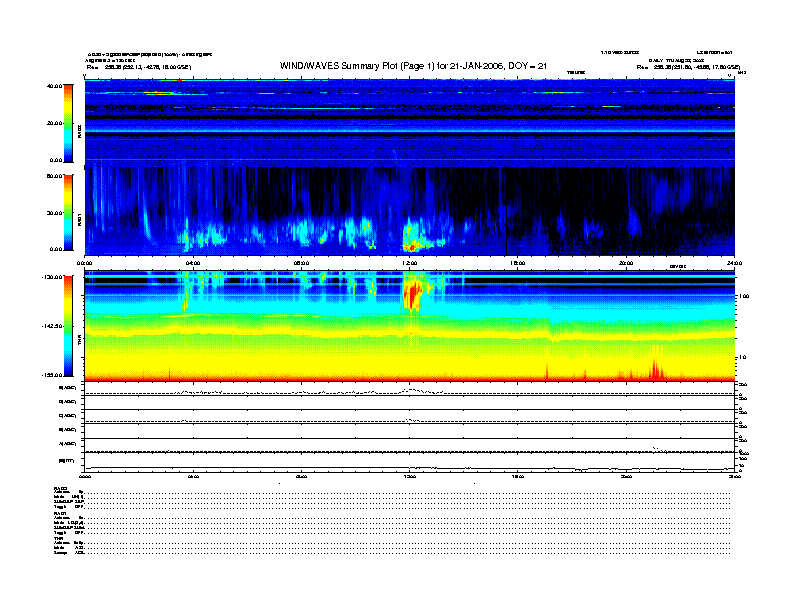Click the TNR panel color scale bar
Image resolution: width=792 pixels, height=612 pixels.
click(68, 326)
